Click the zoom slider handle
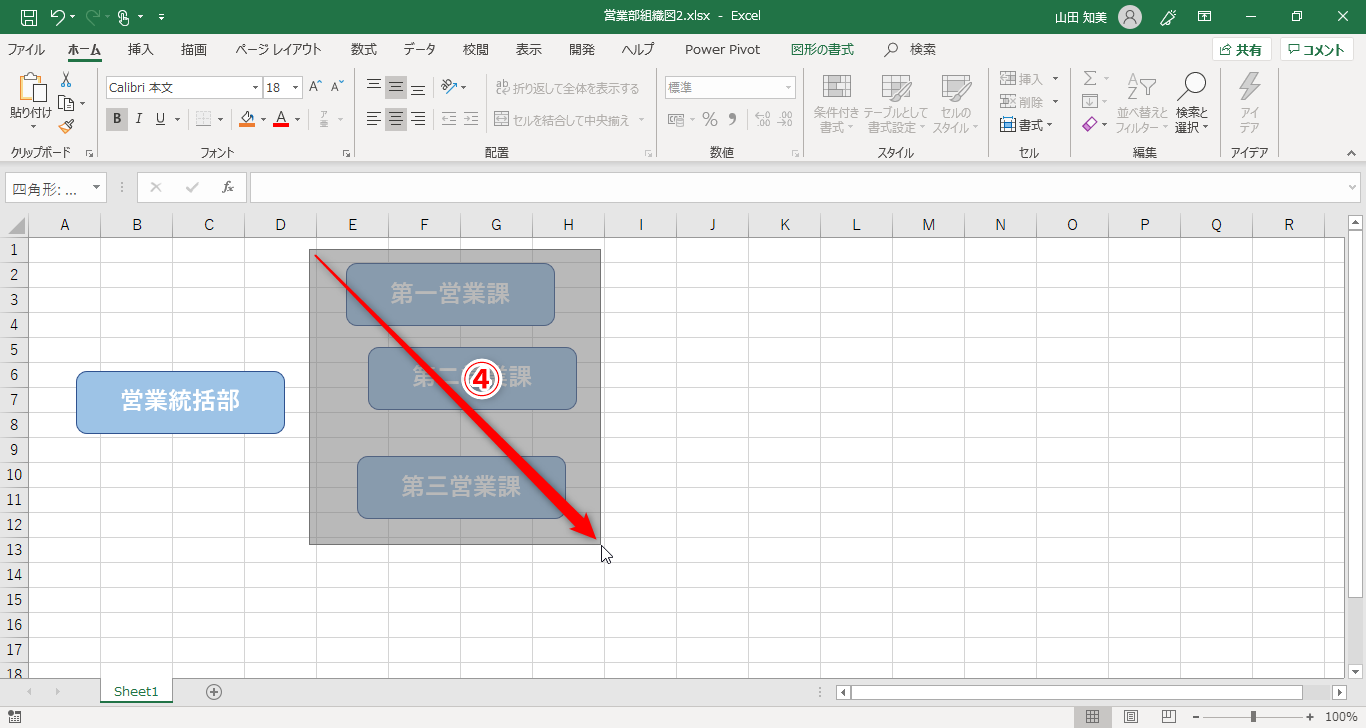 [x=1253, y=716]
